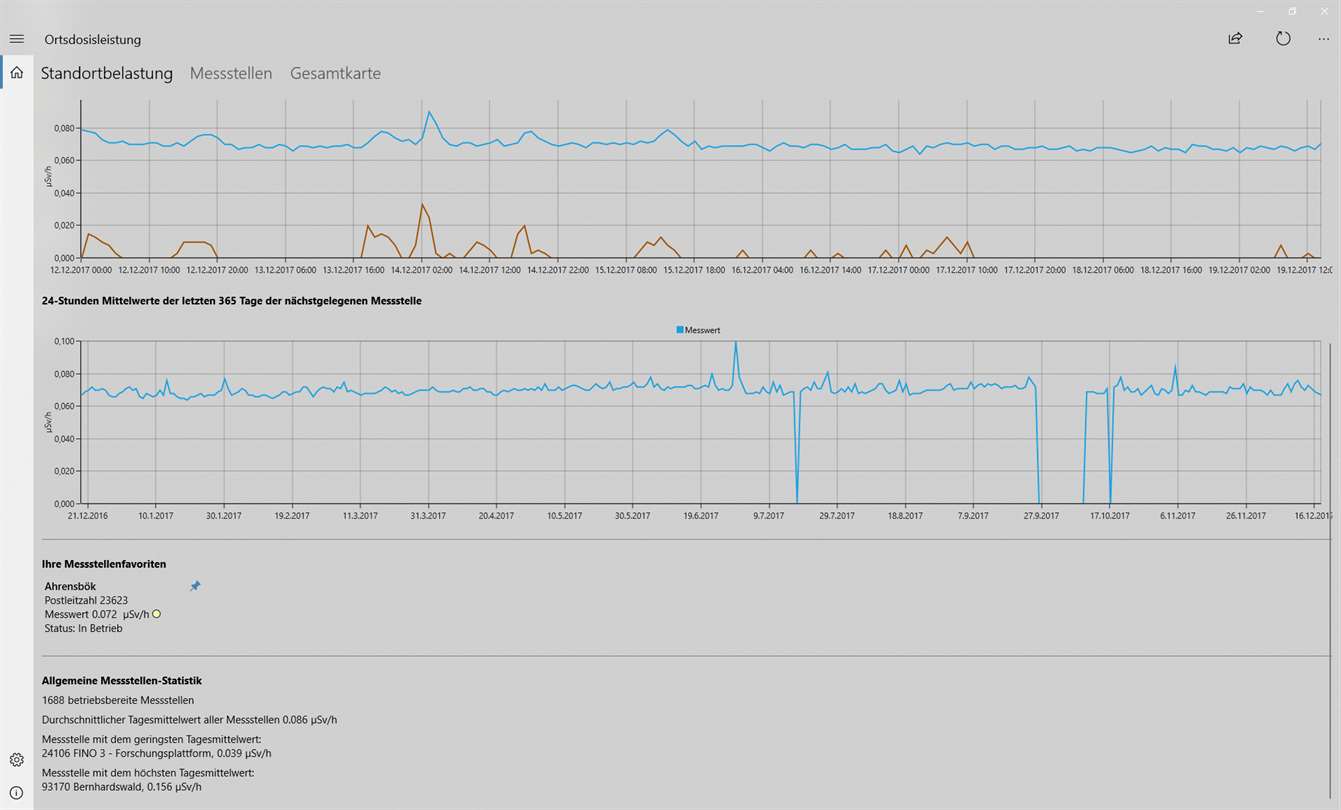Click the share icon in the top bar
The width and height of the screenshot is (1341, 810).
1235,39
